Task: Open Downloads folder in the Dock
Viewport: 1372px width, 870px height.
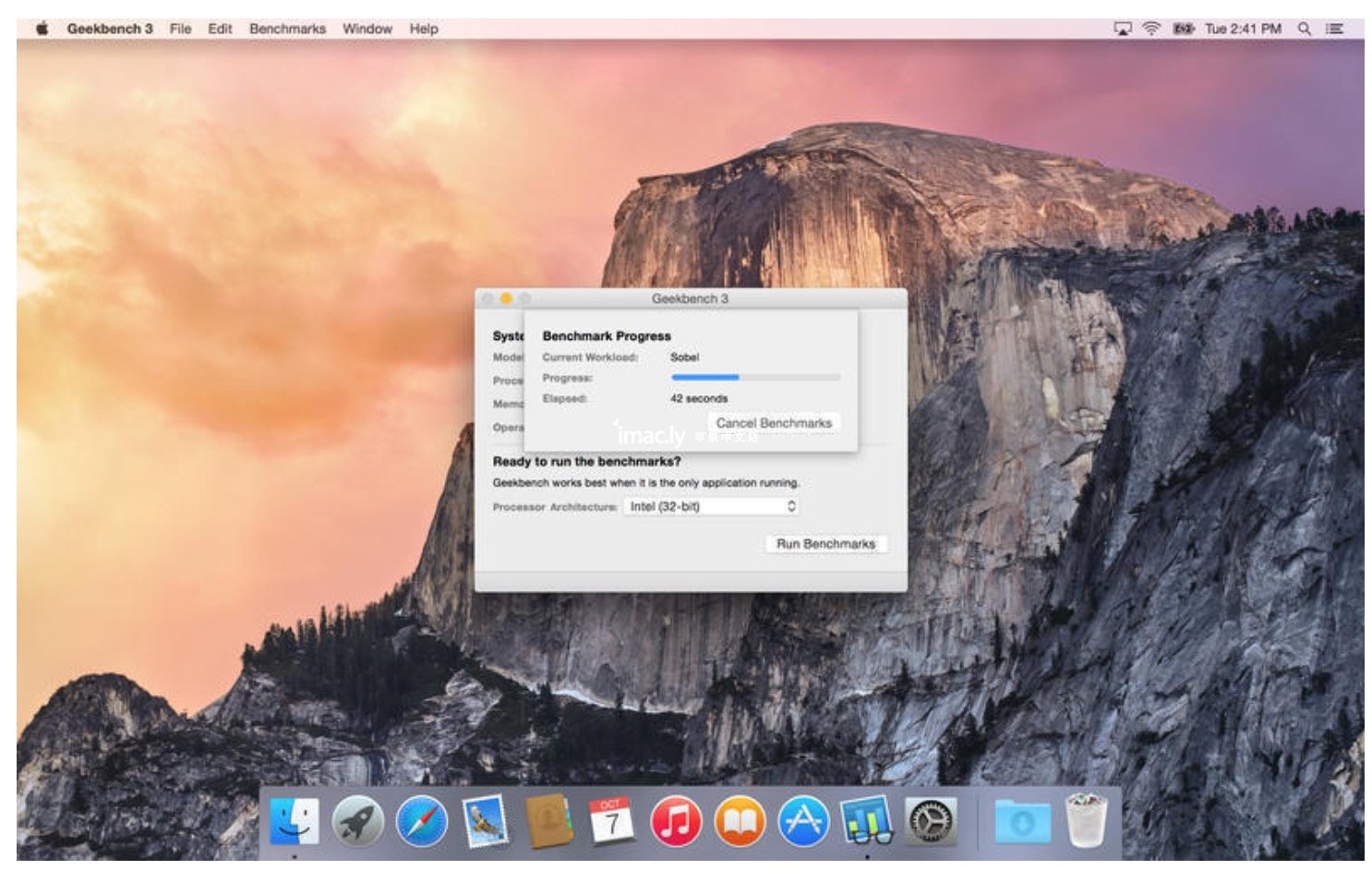Action: [1023, 821]
